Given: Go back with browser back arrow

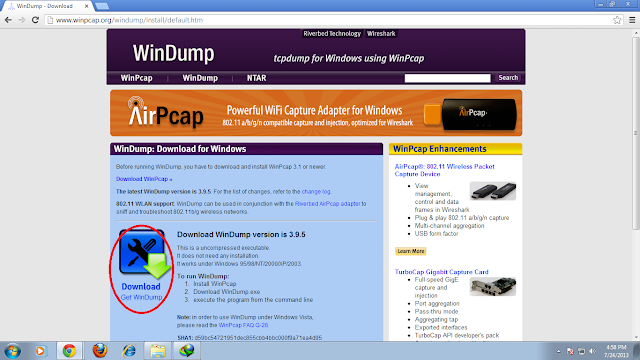Looking at the screenshot, I should point(8,20).
